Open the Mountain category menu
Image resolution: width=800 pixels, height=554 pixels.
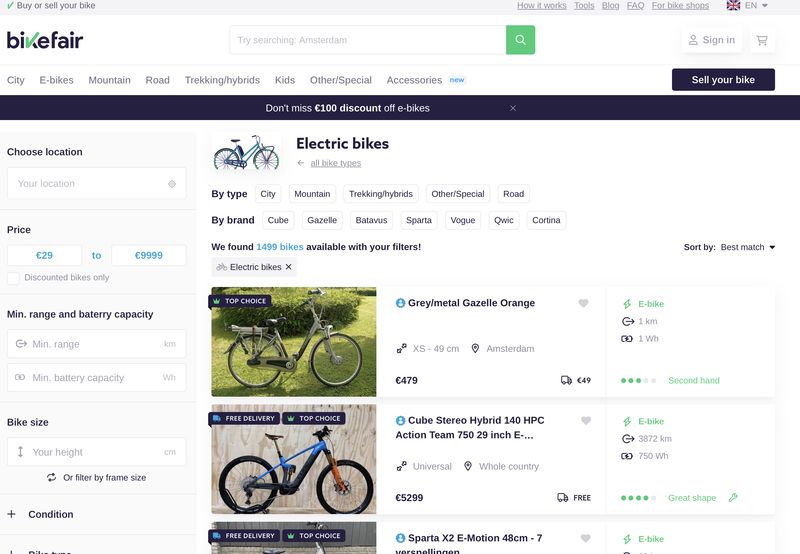(x=110, y=80)
